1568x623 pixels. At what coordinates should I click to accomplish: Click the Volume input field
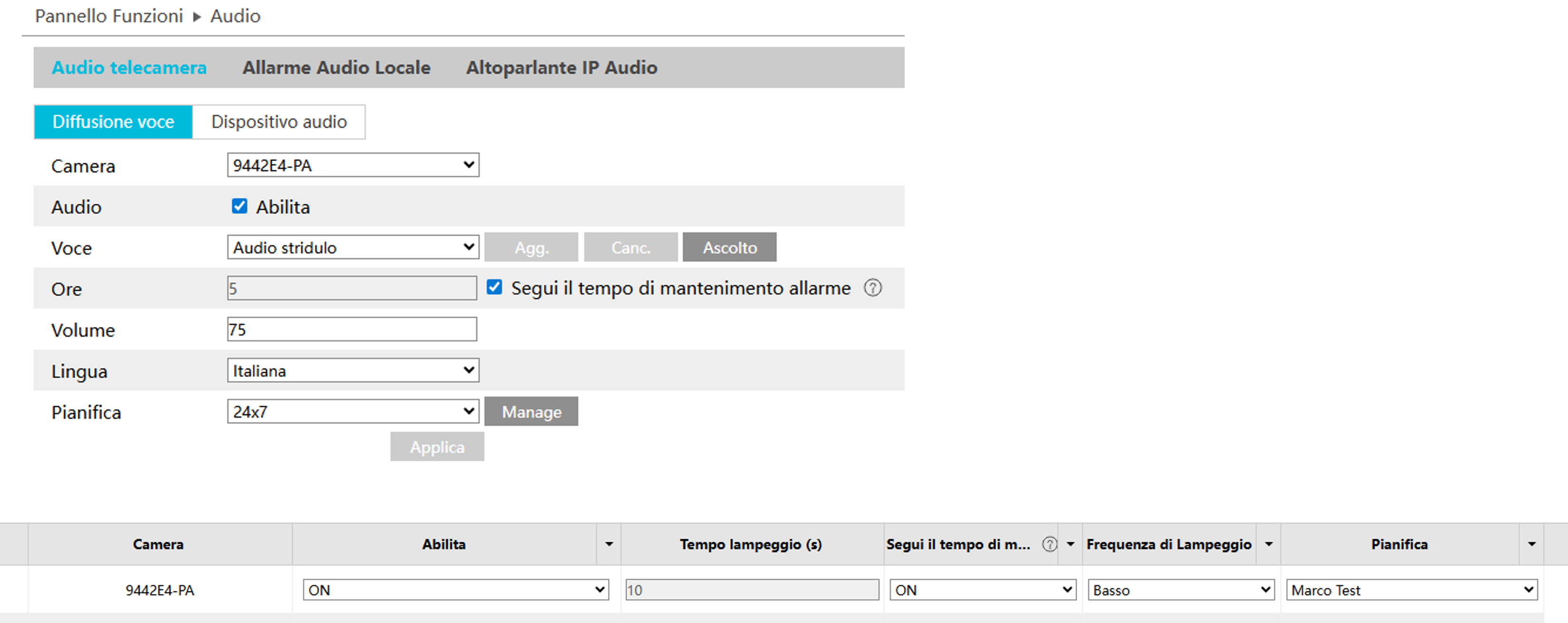[352, 329]
